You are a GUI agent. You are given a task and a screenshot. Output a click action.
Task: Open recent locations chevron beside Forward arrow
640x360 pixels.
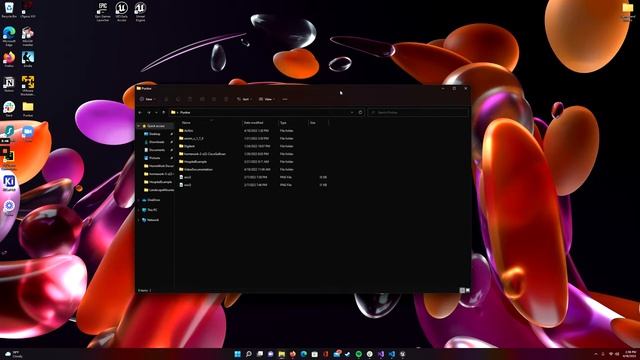156,112
